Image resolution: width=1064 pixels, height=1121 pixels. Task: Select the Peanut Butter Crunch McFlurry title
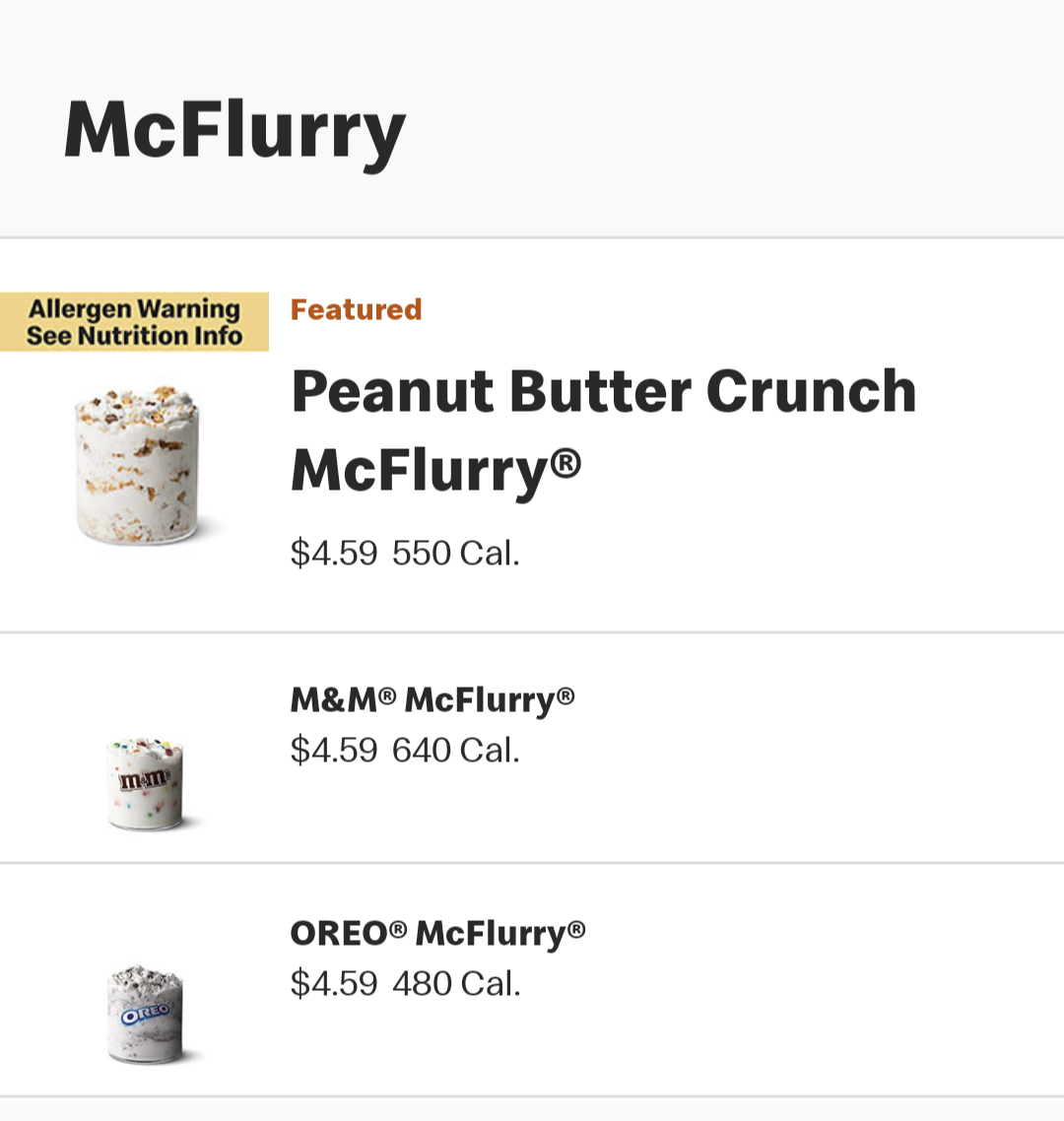click(604, 430)
